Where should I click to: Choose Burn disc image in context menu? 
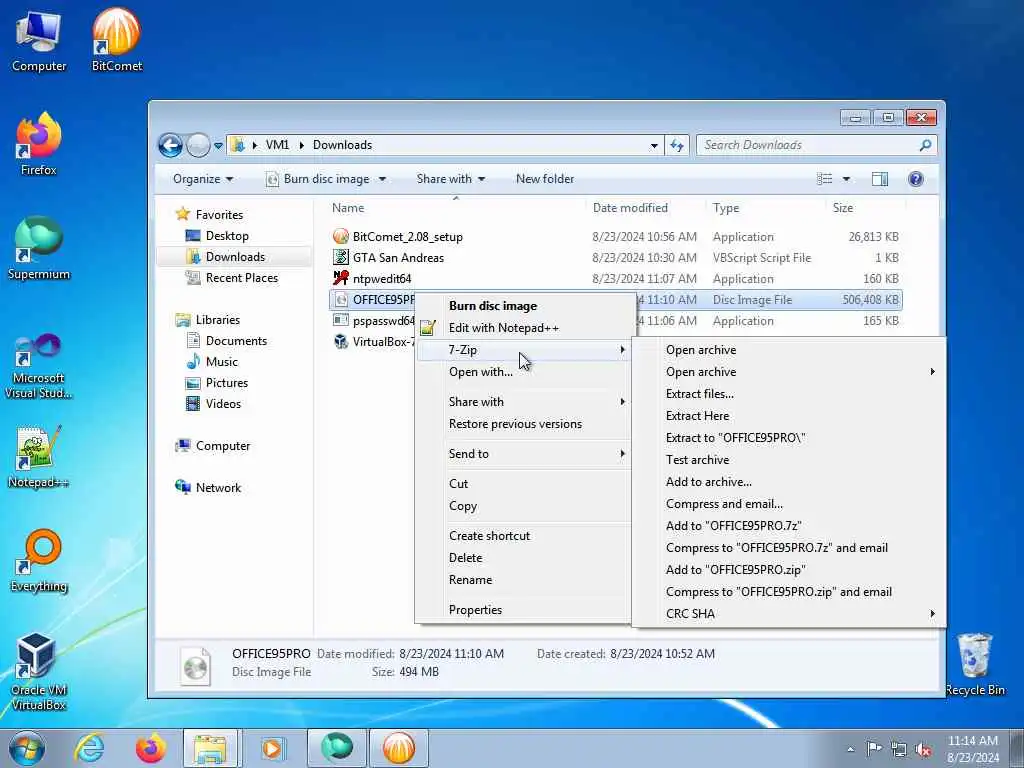click(x=493, y=306)
